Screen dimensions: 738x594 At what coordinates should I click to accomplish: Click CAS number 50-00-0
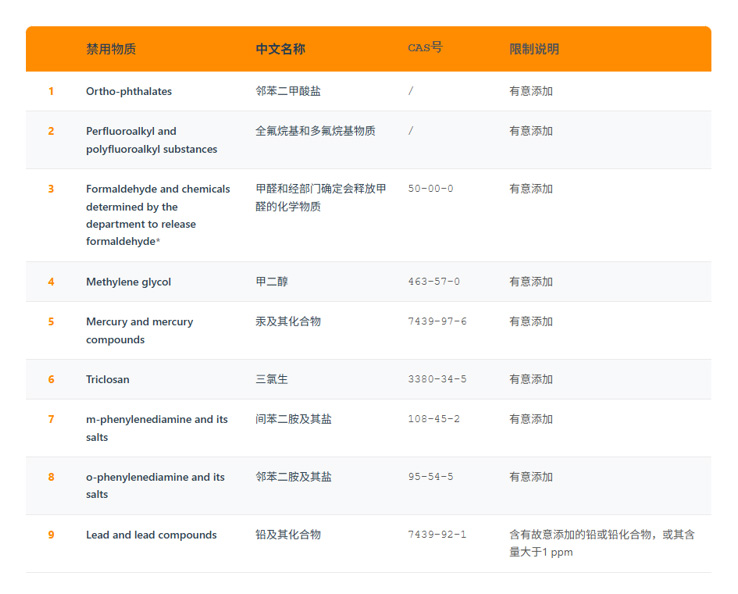coord(430,189)
